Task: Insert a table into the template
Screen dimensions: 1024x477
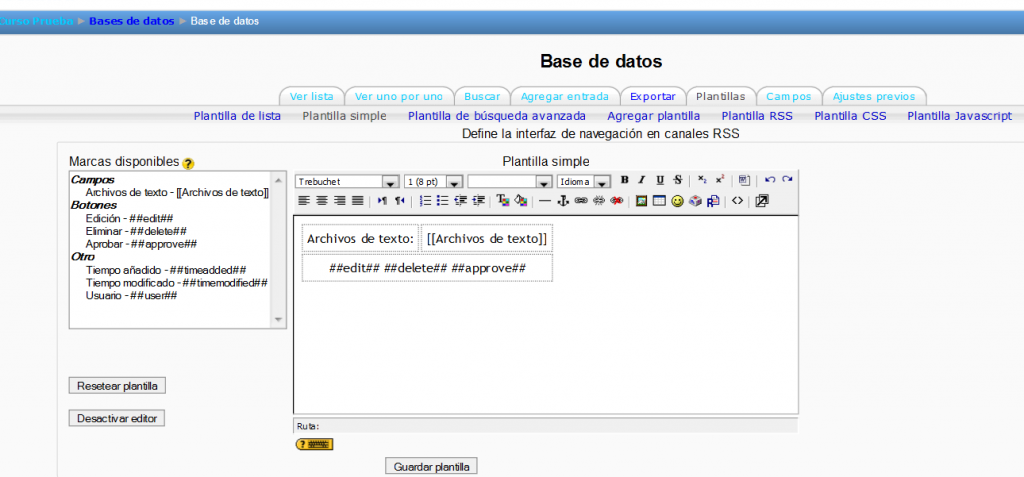Action: (659, 201)
